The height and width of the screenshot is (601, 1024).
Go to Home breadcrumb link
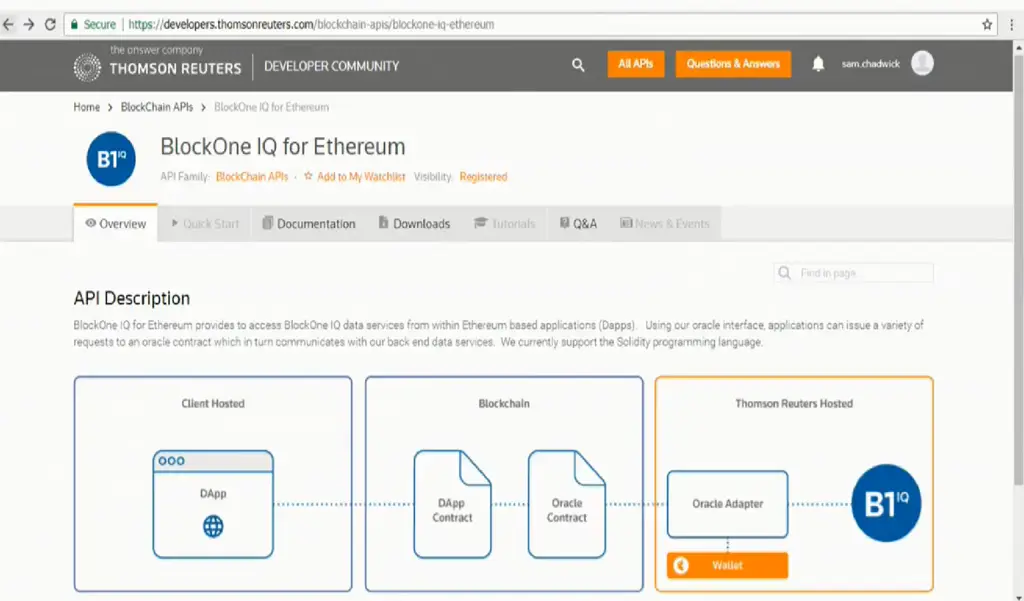click(87, 107)
